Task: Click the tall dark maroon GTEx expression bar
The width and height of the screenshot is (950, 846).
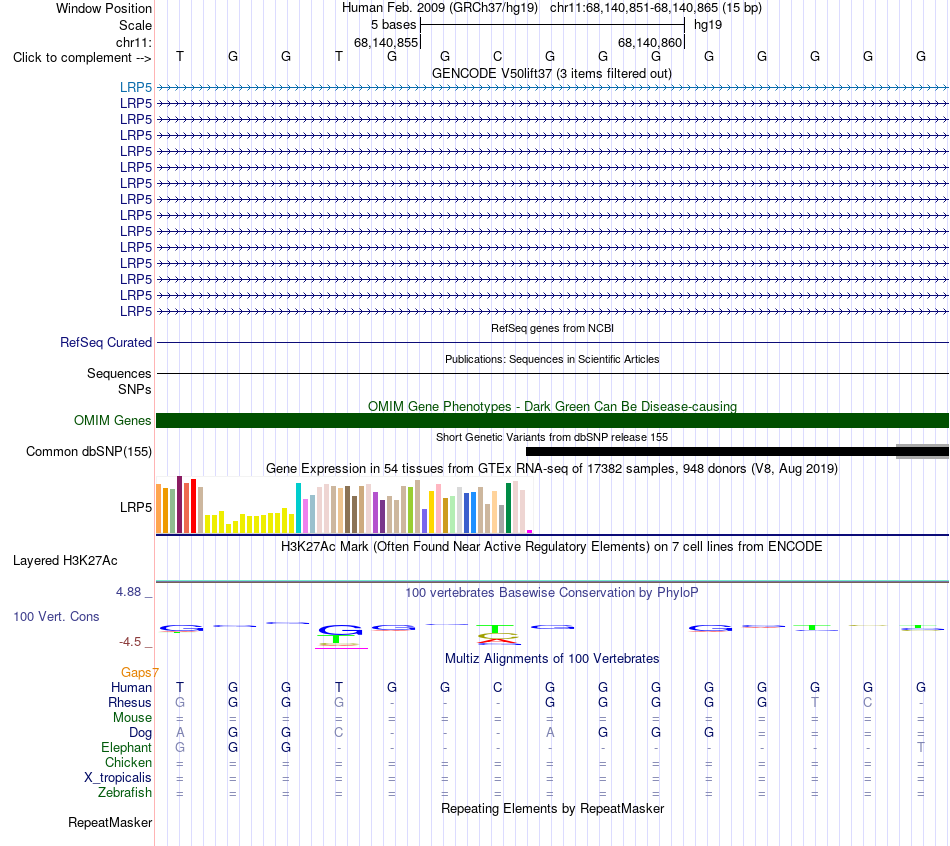Action: tap(179, 504)
